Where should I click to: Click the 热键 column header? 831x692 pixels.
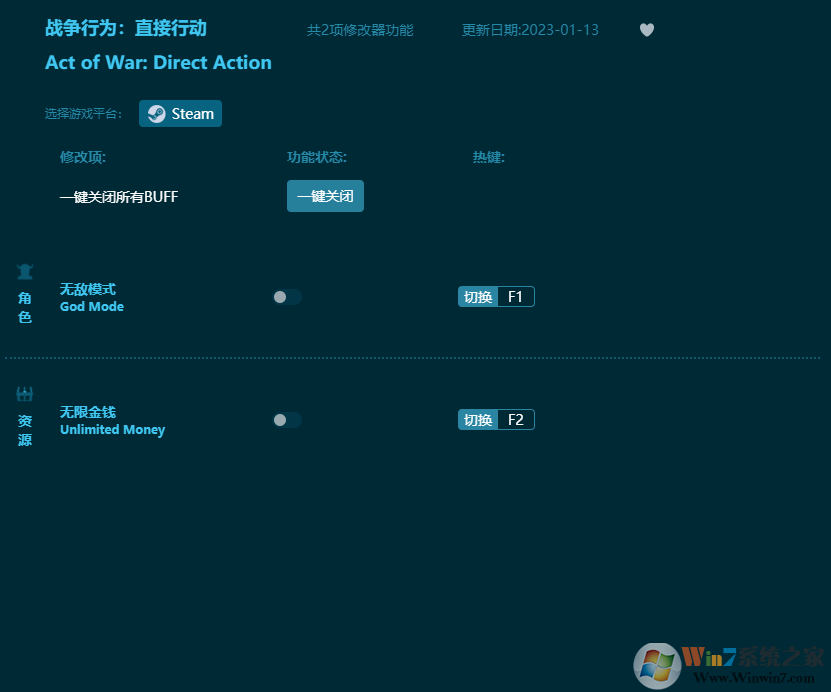[x=489, y=157]
